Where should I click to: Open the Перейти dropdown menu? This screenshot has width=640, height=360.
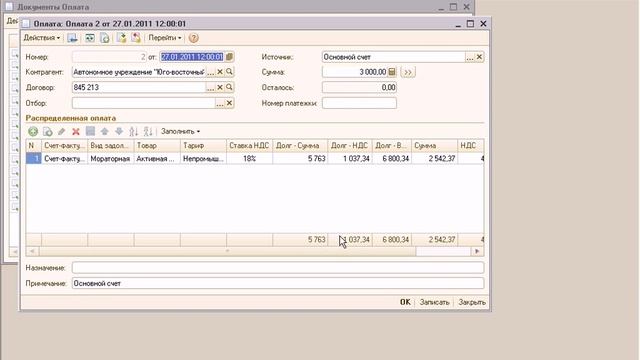(x=165, y=38)
